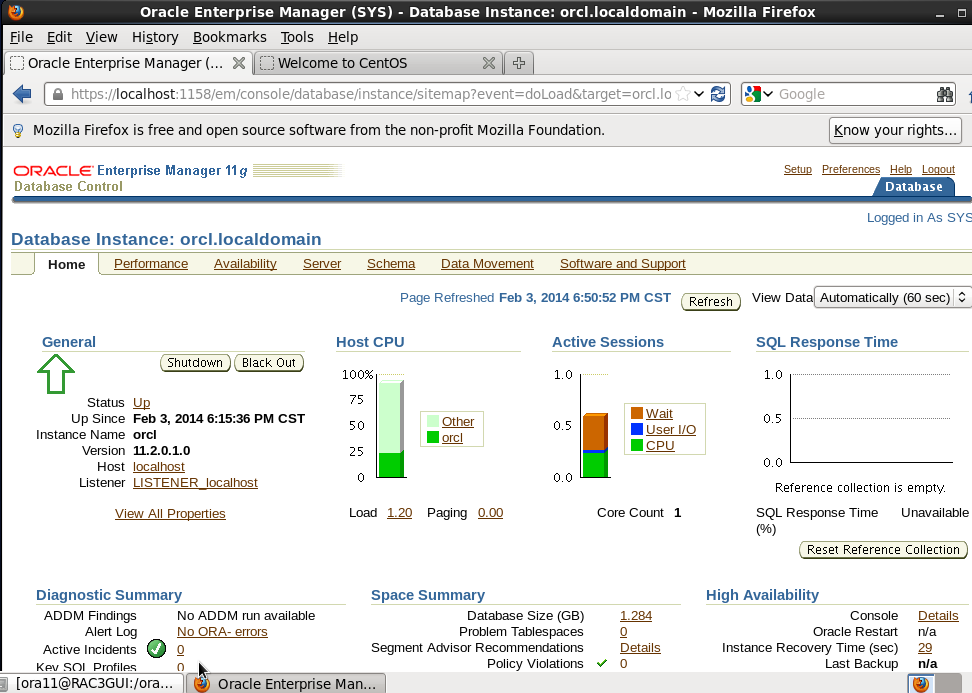Reload the page via refresh icon
Screen dimensions: 972x693
pyautogui.click(x=718, y=94)
